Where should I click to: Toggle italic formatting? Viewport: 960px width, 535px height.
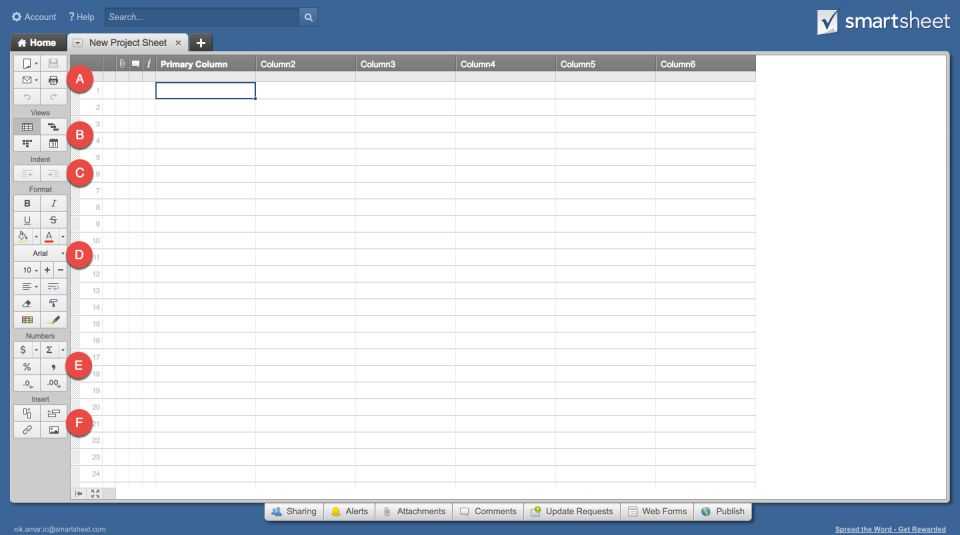click(53, 203)
